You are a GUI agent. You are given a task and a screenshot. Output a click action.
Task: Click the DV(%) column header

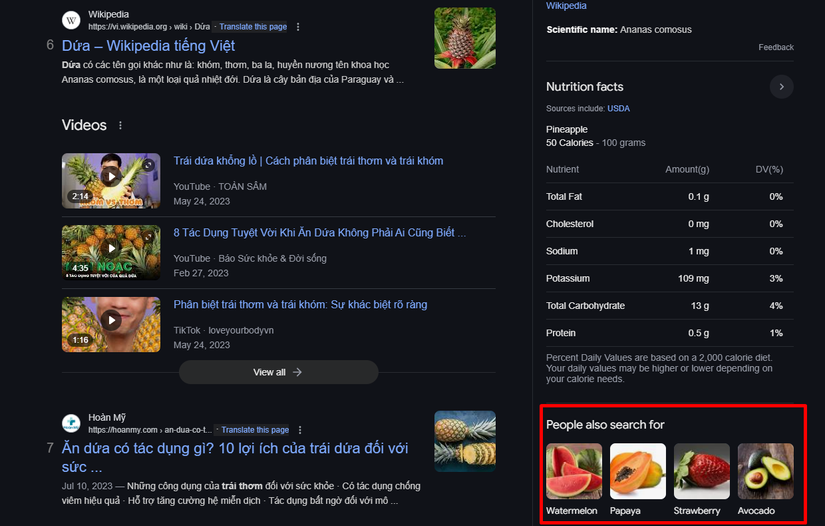[x=769, y=170]
